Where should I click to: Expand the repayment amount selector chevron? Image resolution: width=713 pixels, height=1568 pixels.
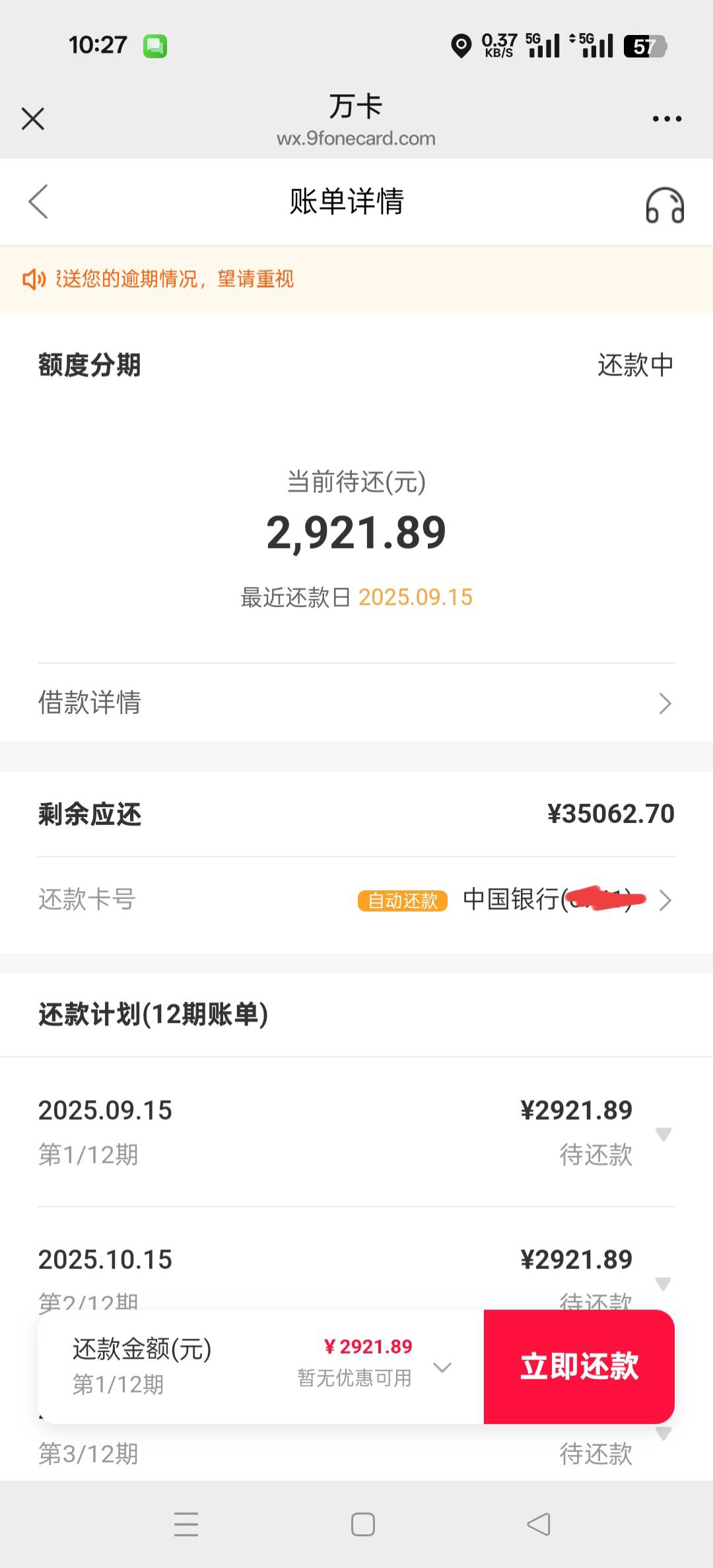pyautogui.click(x=442, y=1367)
